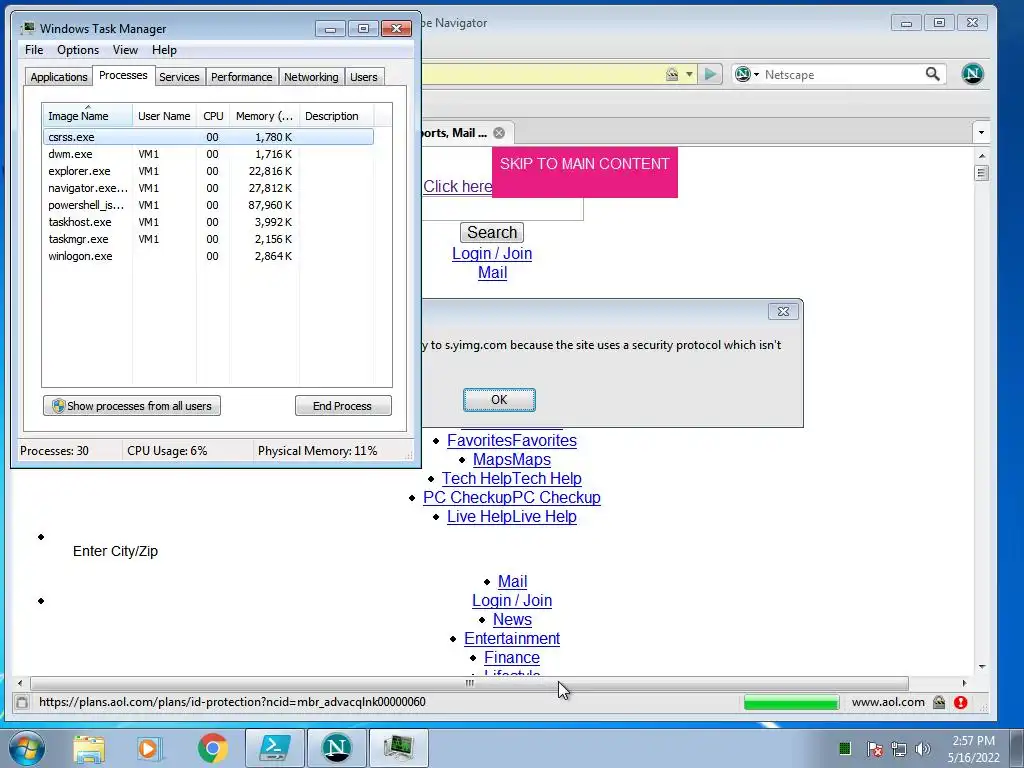The height and width of the screenshot is (768, 1024).
Task: Click the magnifier search icon in Netscape search box
Action: click(933, 74)
